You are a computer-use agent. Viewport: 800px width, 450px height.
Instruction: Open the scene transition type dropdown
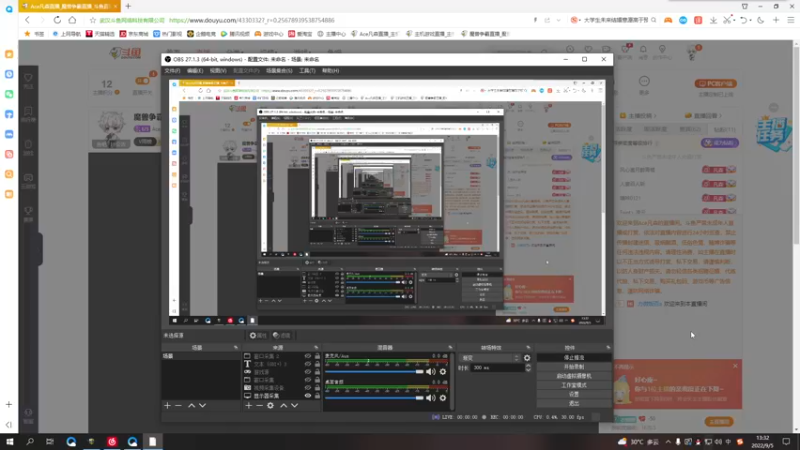coord(490,358)
